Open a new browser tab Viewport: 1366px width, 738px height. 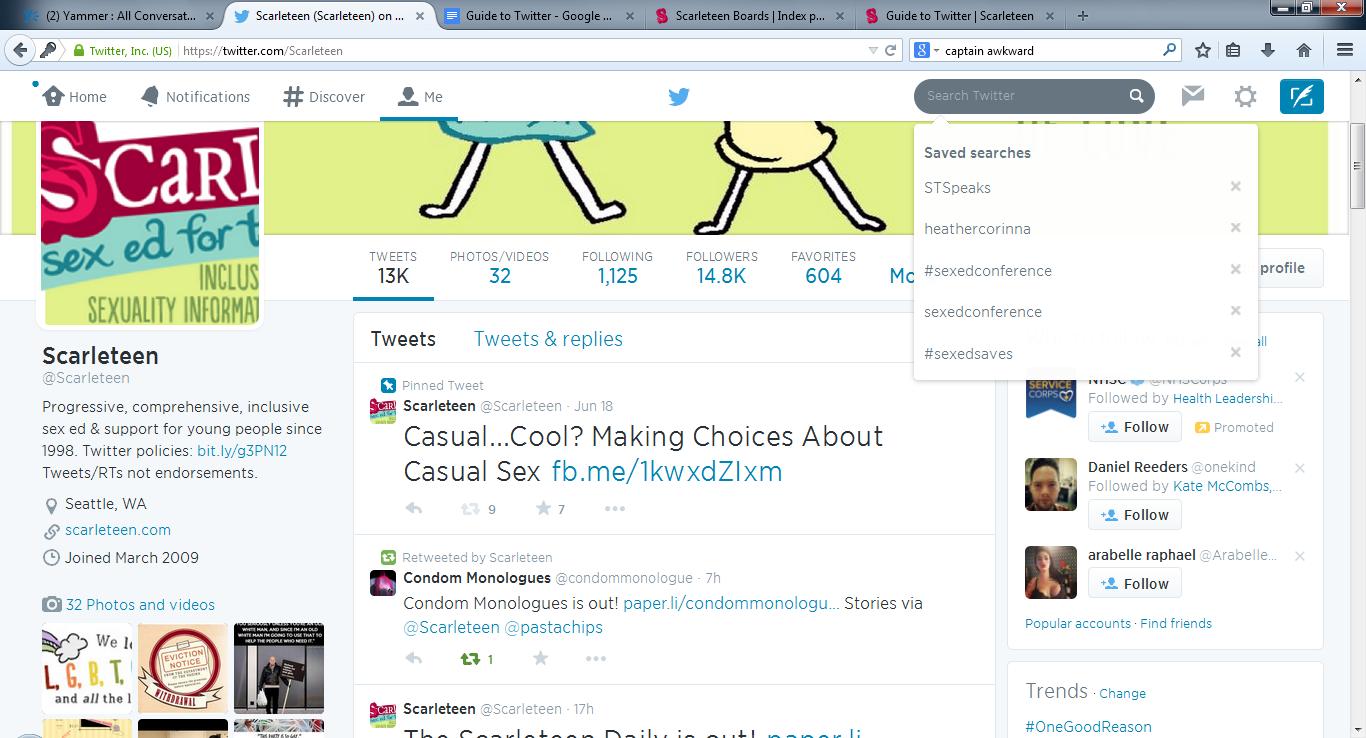(1083, 16)
